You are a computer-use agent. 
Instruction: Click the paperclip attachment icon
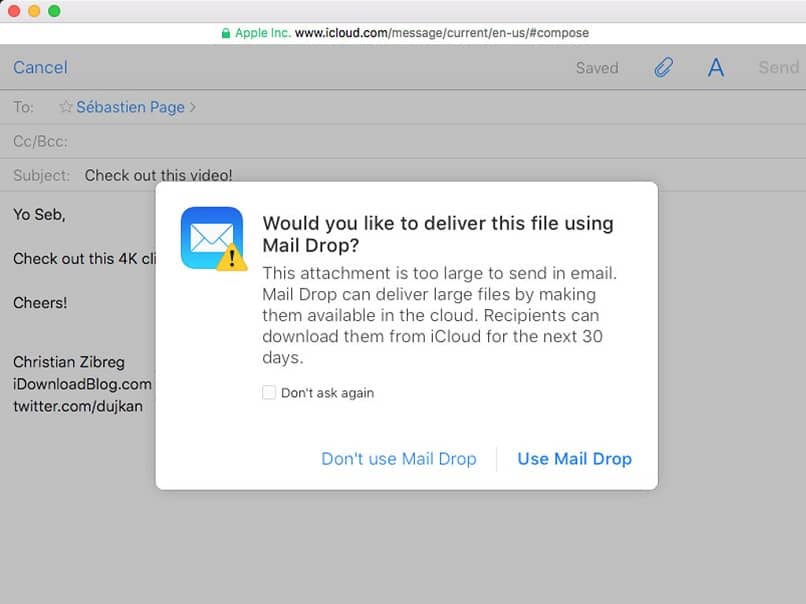(x=663, y=67)
